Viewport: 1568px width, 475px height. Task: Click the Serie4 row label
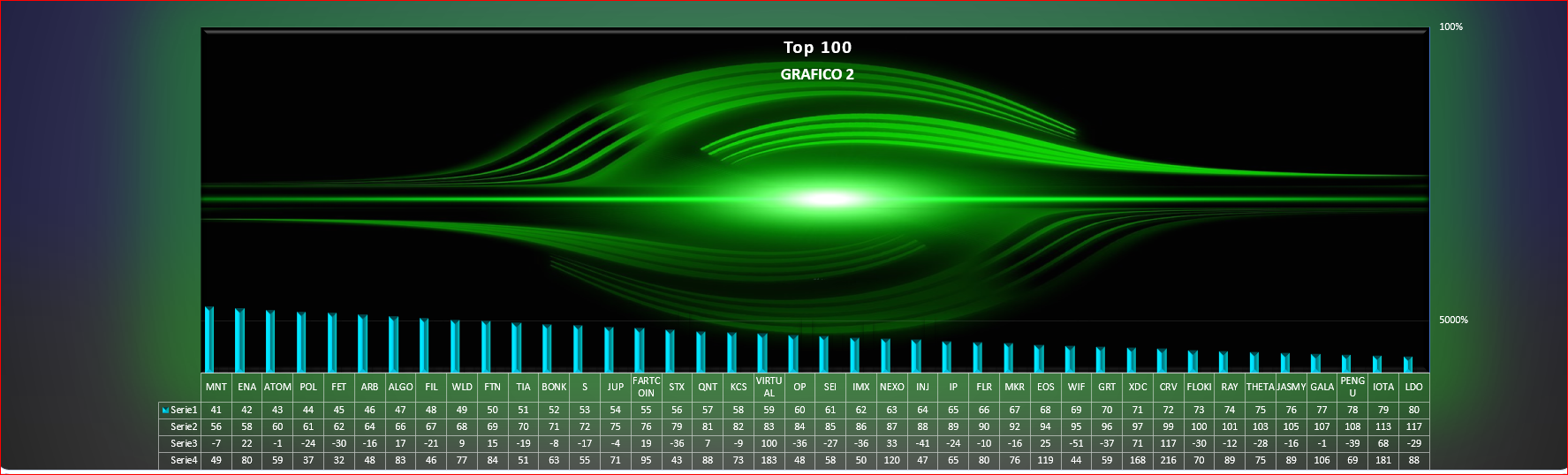coord(184,461)
